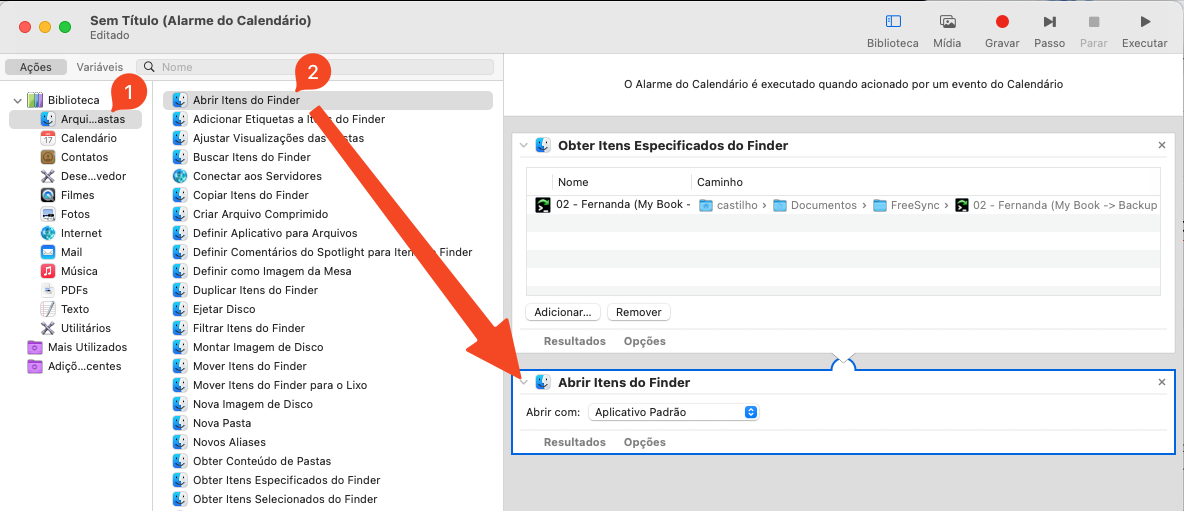Select Utilitários in the sidebar
Image resolution: width=1184 pixels, height=511 pixels.
[x=85, y=328]
